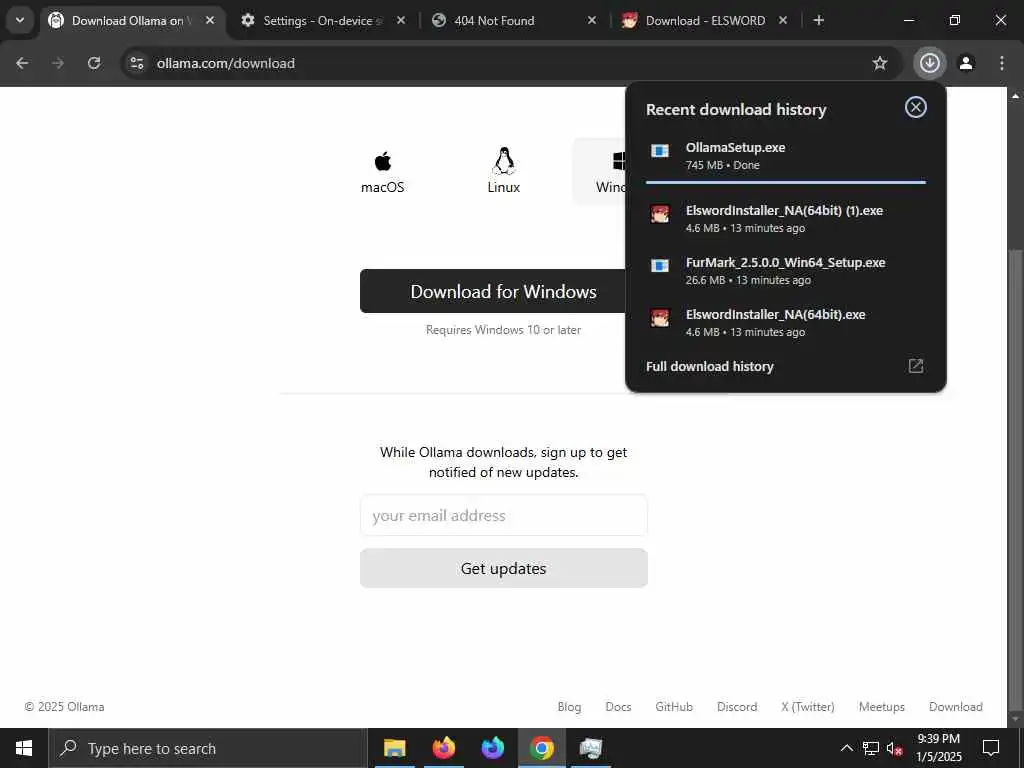Open File Explorer from taskbar

(x=394, y=748)
